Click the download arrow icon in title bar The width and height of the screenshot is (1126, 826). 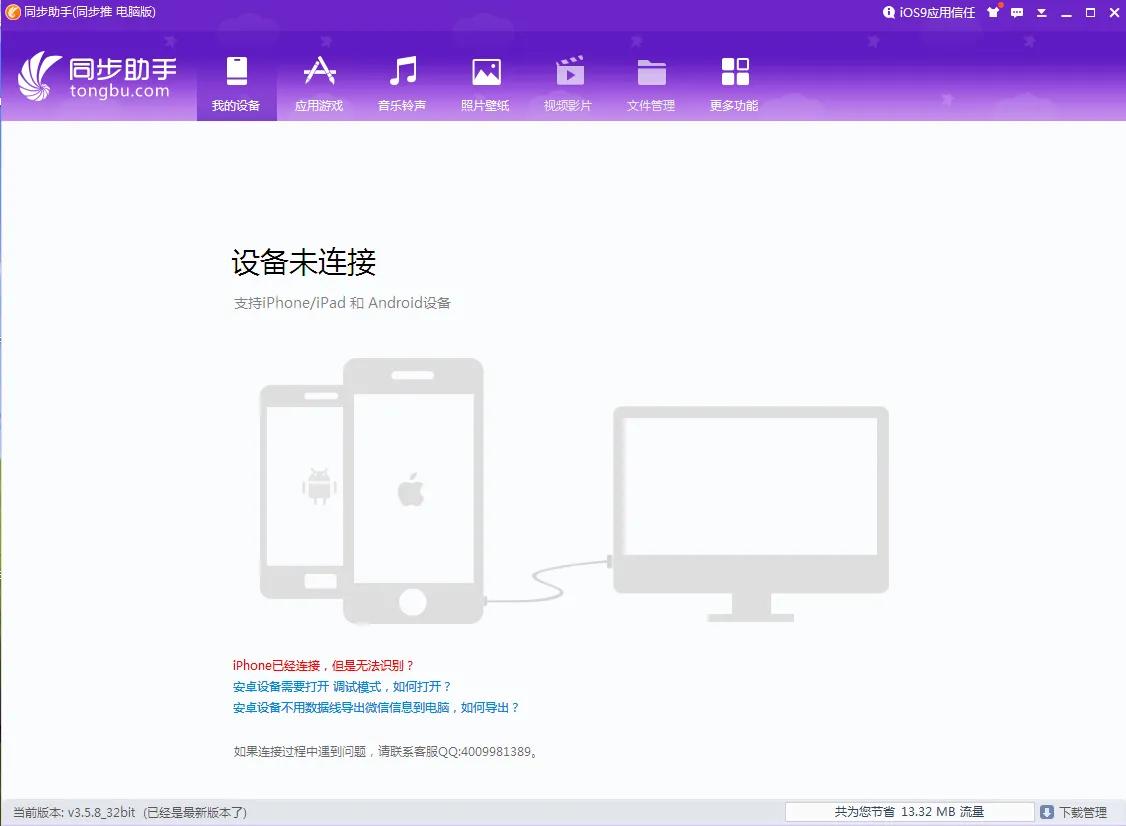1040,12
